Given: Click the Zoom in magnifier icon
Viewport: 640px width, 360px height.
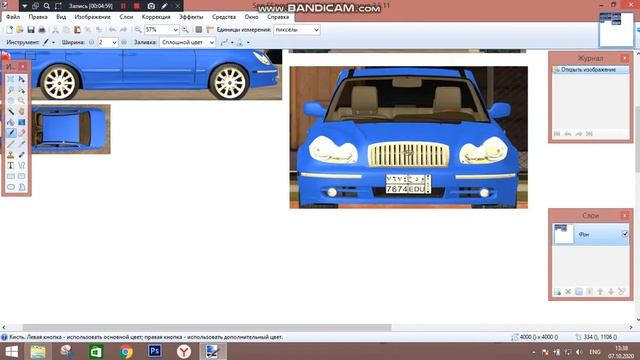Looking at the screenshot, I should click(185, 30).
